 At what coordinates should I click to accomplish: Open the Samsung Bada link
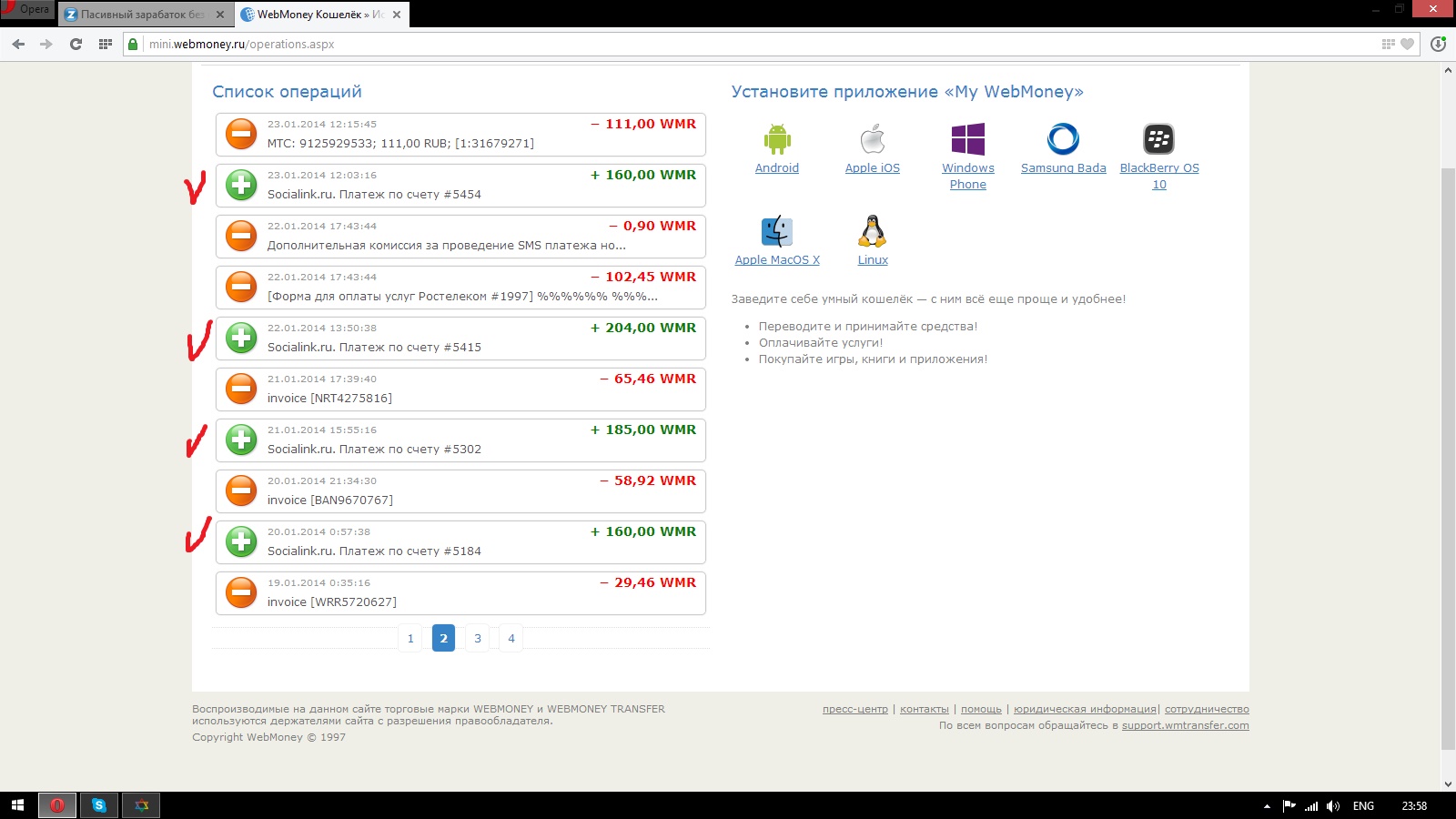click(x=1064, y=168)
